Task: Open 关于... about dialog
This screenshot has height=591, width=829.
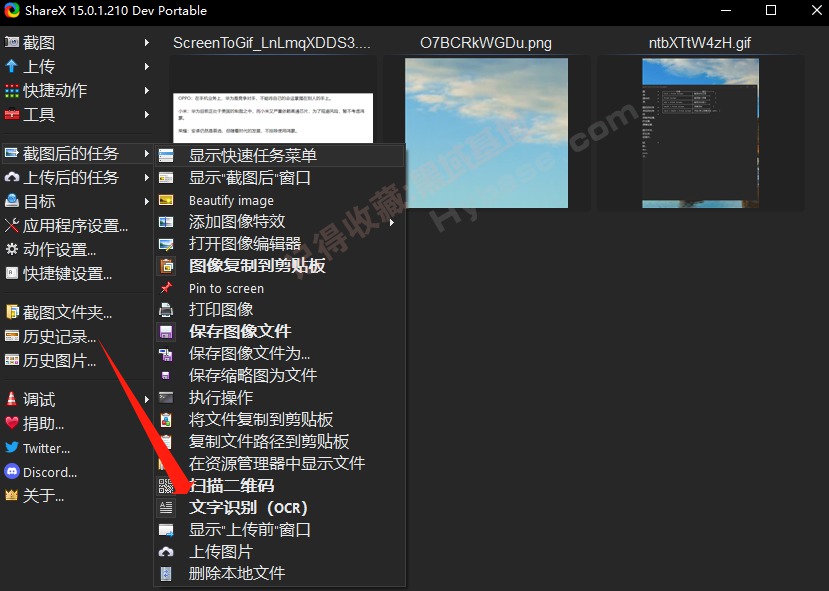Action: tap(43, 496)
